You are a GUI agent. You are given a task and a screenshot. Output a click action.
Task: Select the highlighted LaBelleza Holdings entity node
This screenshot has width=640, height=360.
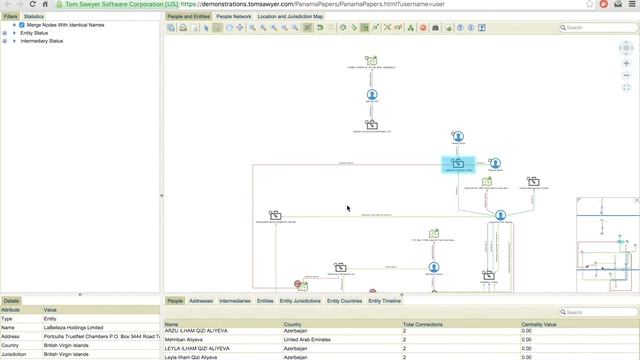[458, 164]
